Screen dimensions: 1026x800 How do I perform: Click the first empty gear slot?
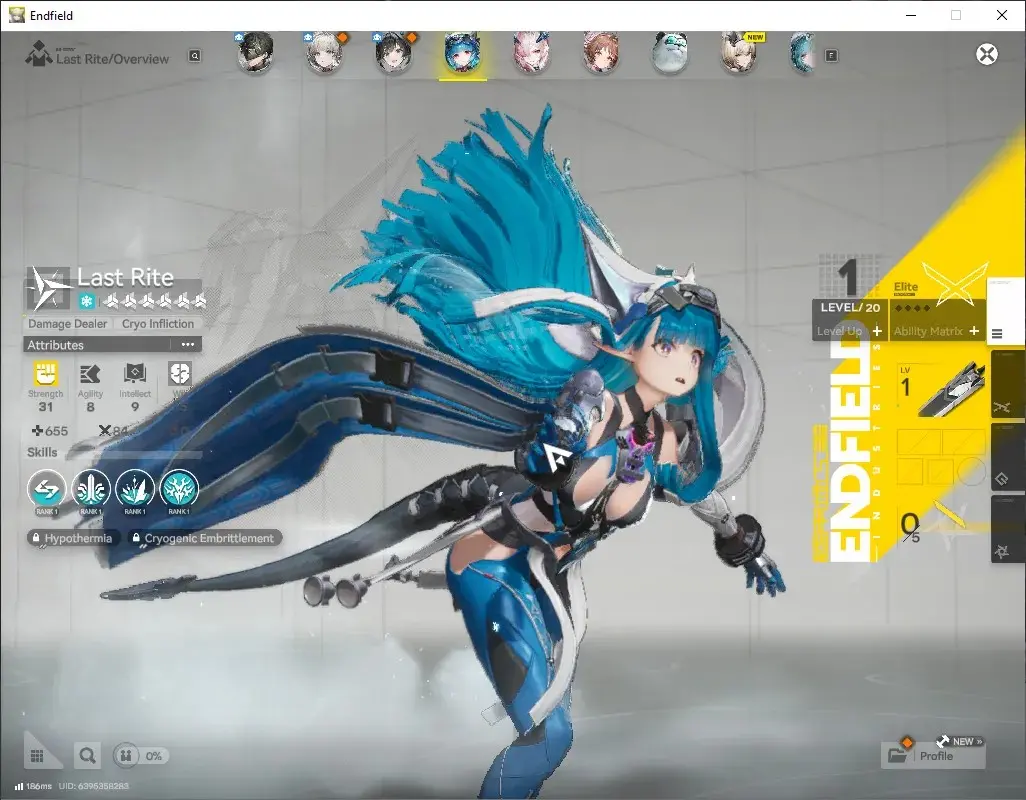[x=919, y=442]
